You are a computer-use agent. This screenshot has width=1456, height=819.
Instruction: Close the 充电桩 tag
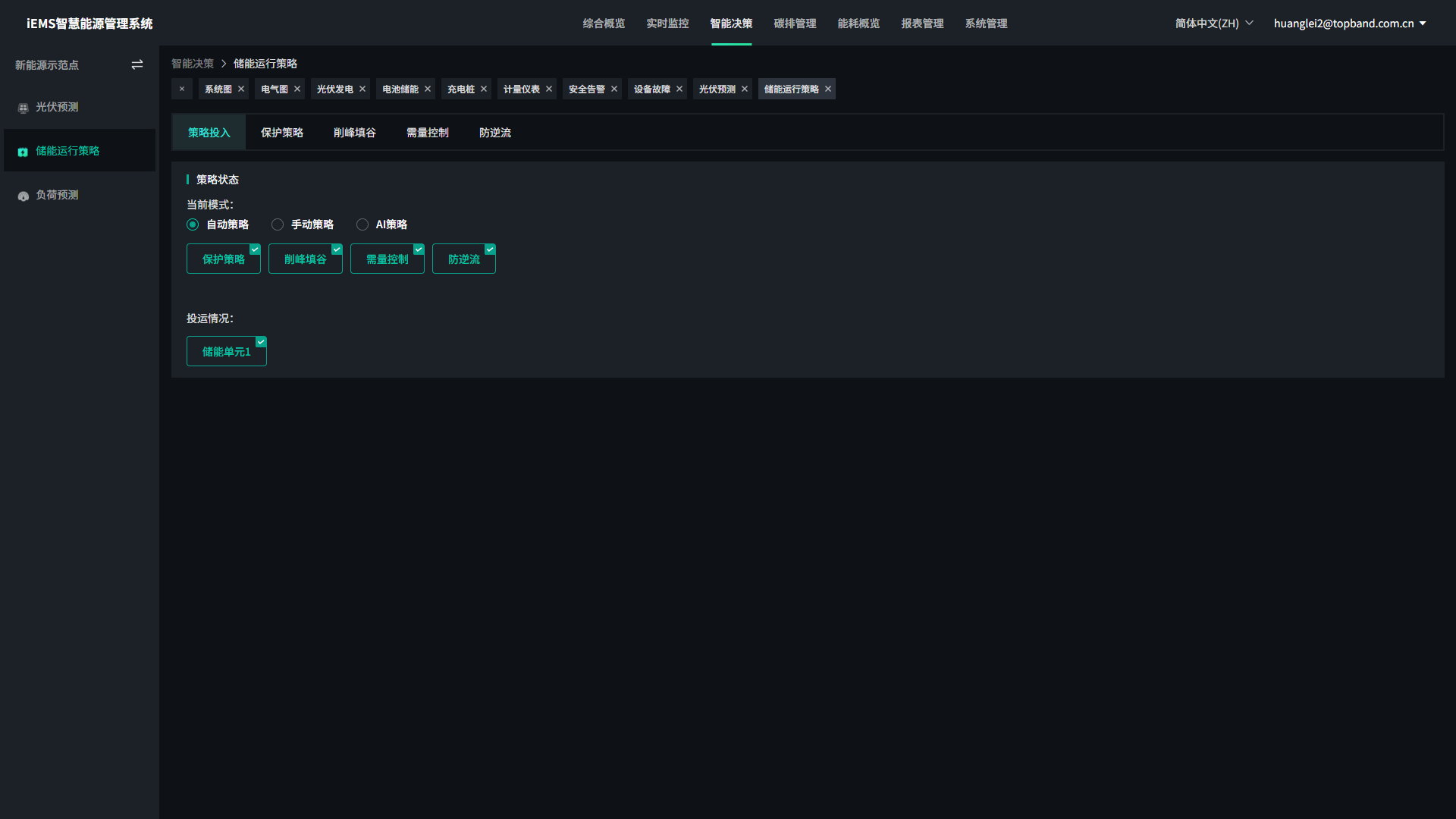pos(484,89)
